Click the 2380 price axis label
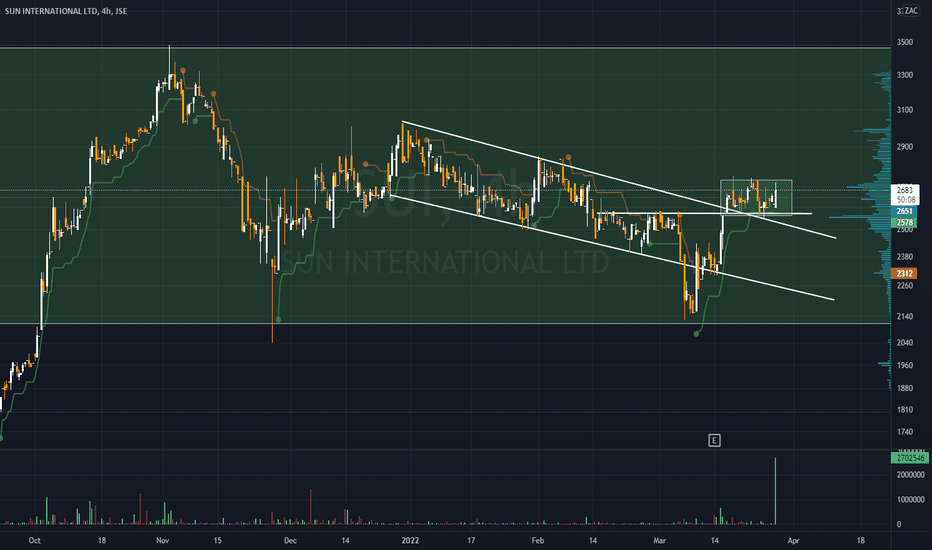The height and width of the screenshot is (550, 932). (905, 257)
